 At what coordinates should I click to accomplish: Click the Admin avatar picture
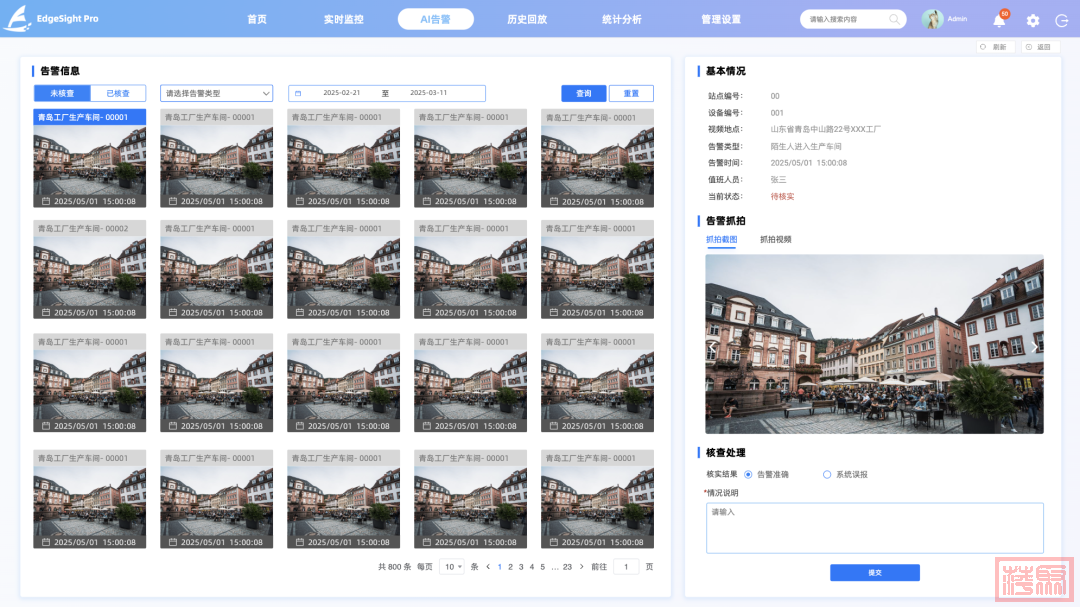click(932, 19)
